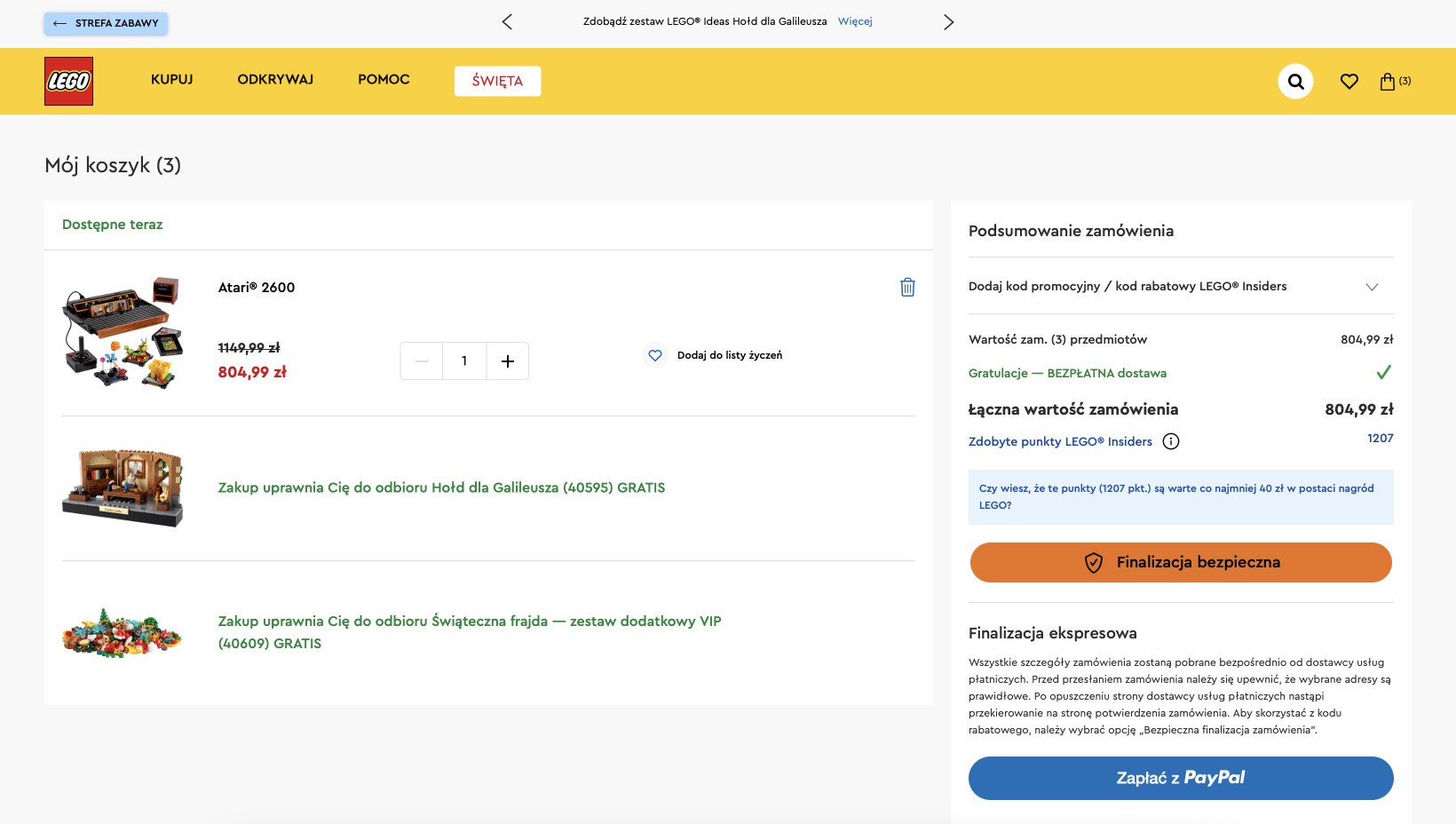Click the ŚWIĘTA button
Viewport: 1456px width, 824px height.
point(497,81)
